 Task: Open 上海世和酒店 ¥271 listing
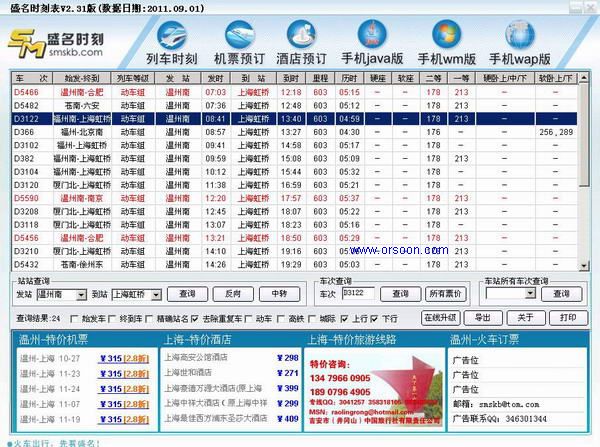click(x=231, y=372)
